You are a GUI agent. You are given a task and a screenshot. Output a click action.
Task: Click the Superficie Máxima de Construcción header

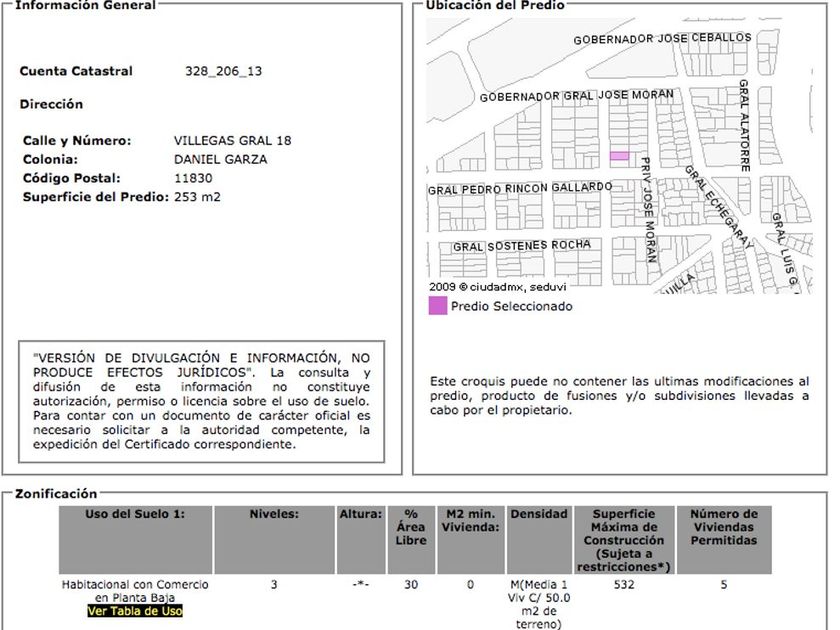[x=624, y=539]
